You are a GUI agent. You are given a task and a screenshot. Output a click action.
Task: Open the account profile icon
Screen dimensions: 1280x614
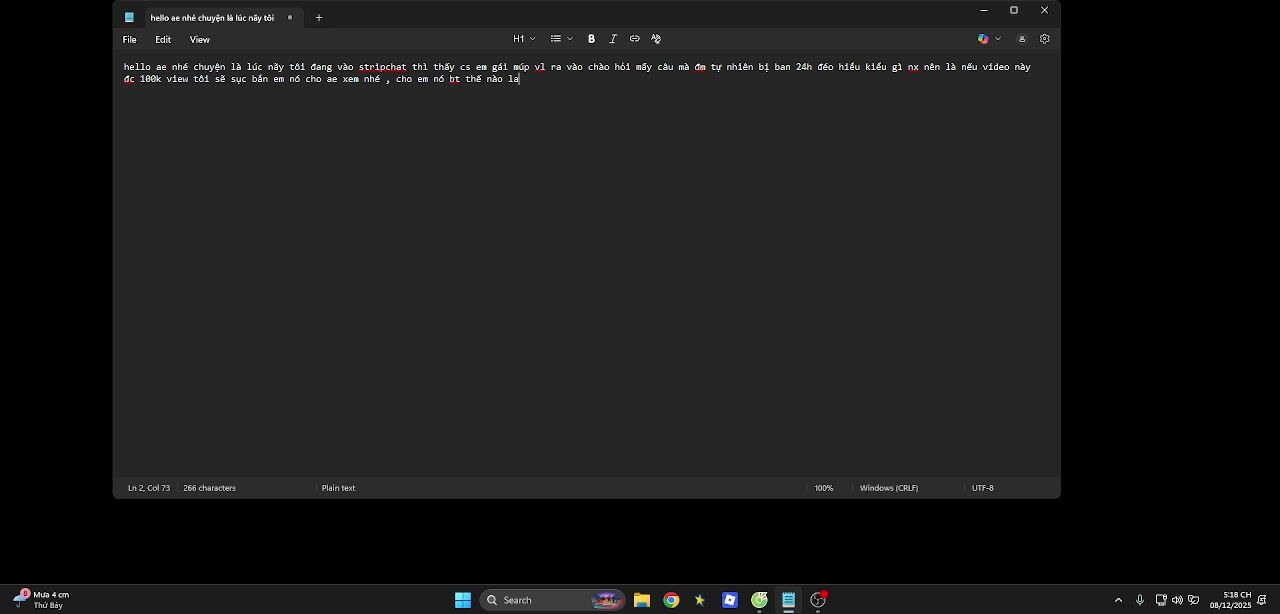tap(1022, 39)
